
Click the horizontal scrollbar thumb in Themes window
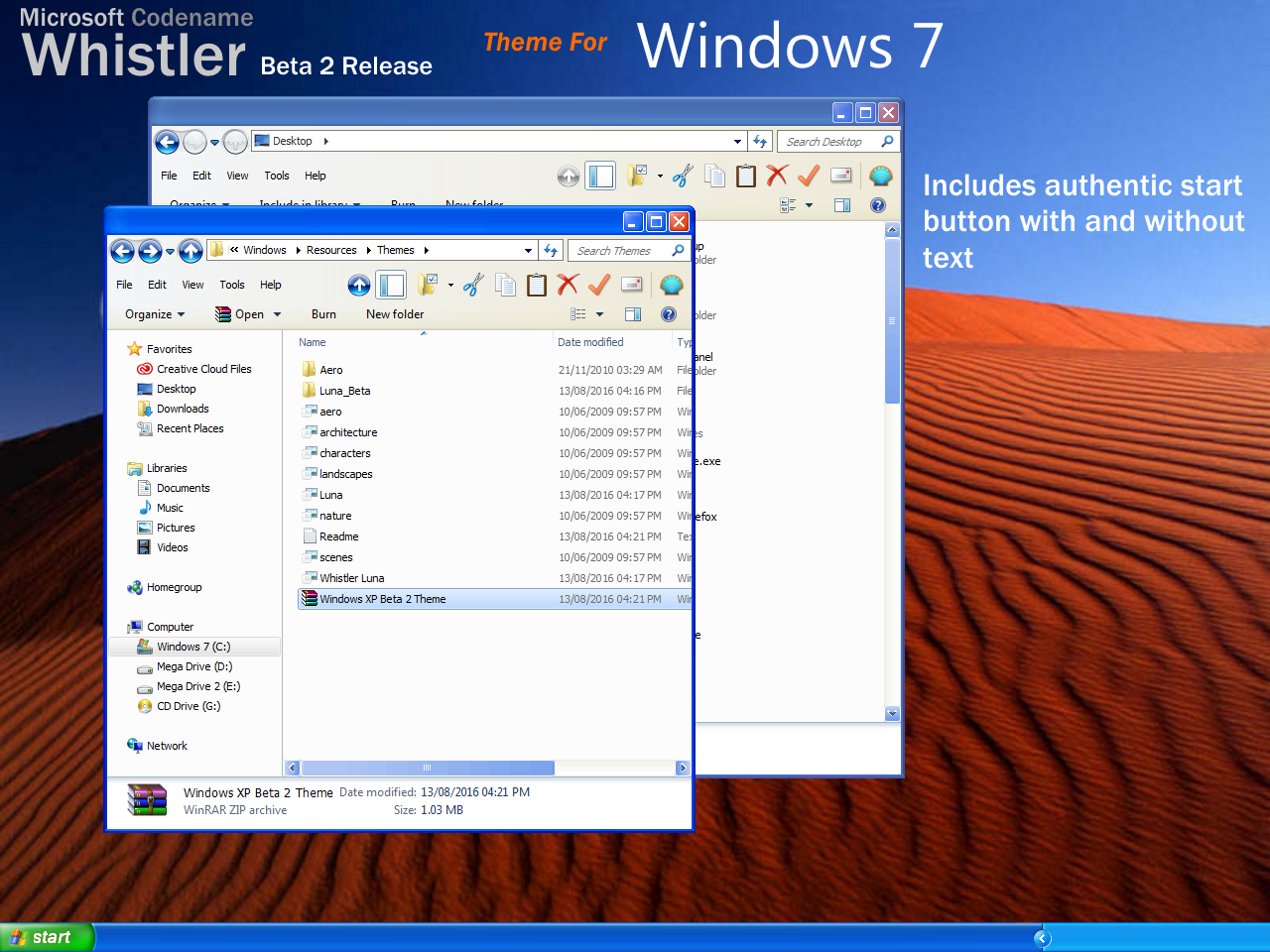[428, 768]
